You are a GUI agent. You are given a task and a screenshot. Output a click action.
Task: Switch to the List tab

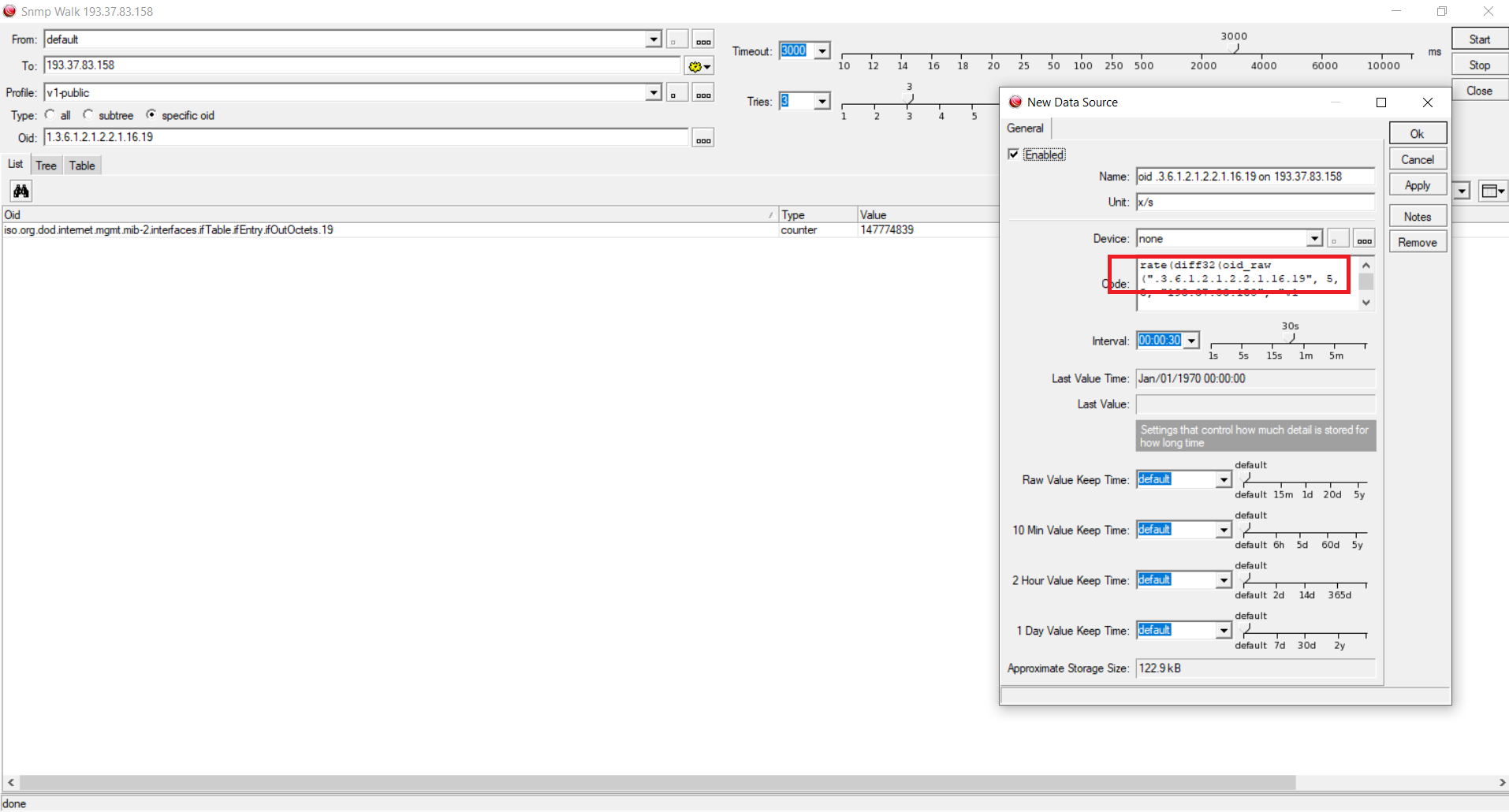pos(16,164)
